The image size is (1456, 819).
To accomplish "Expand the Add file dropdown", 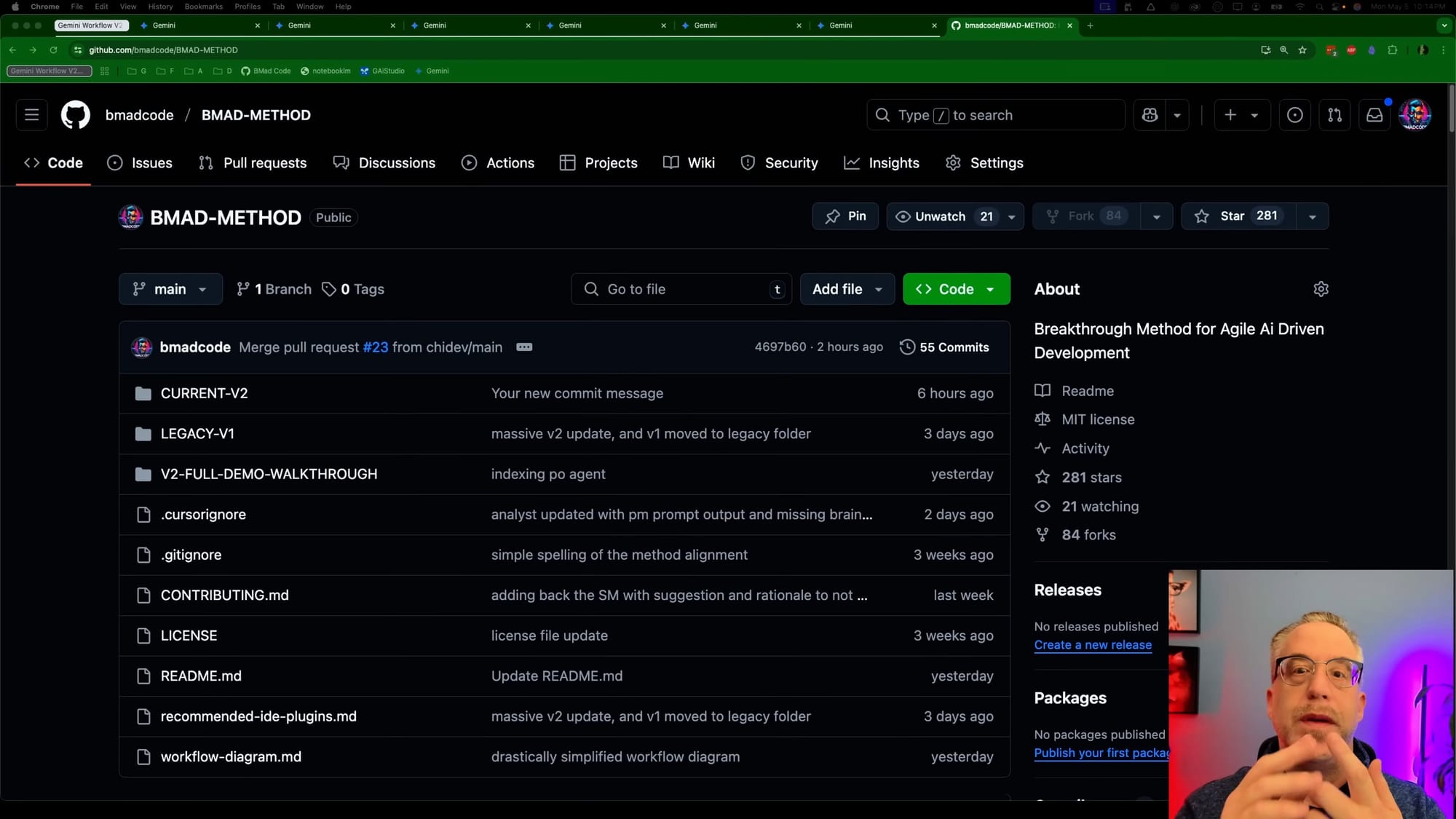I will point(847,289).
